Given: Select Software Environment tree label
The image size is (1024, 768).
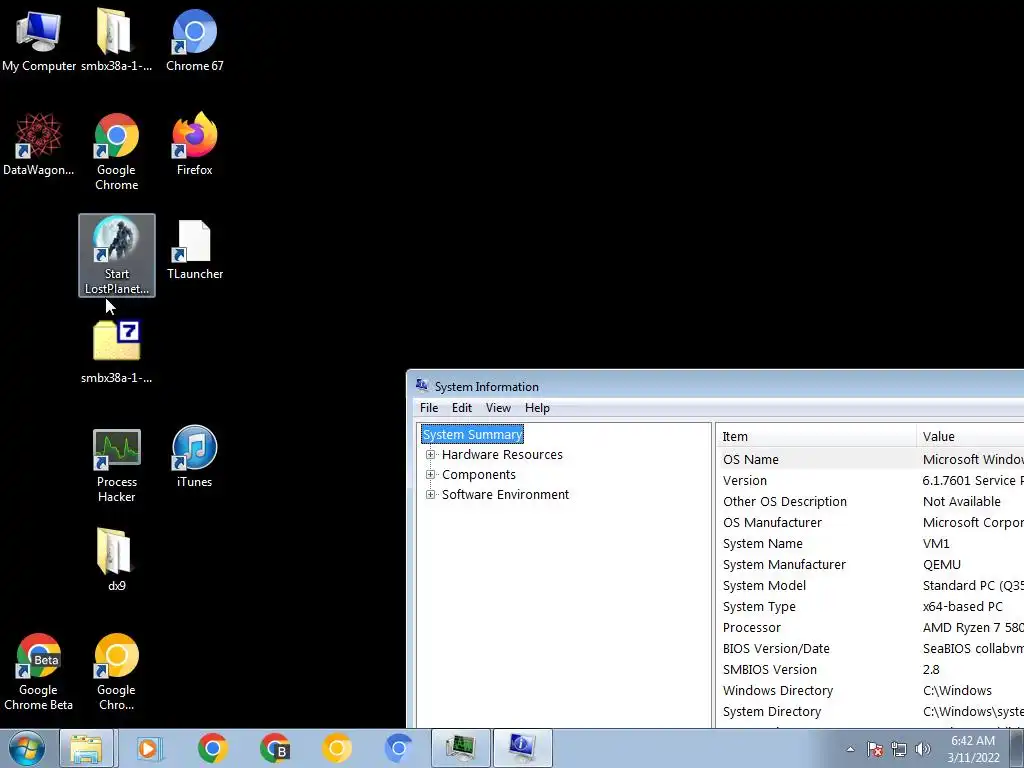Looking at the screenshot, I should (505, 494).
